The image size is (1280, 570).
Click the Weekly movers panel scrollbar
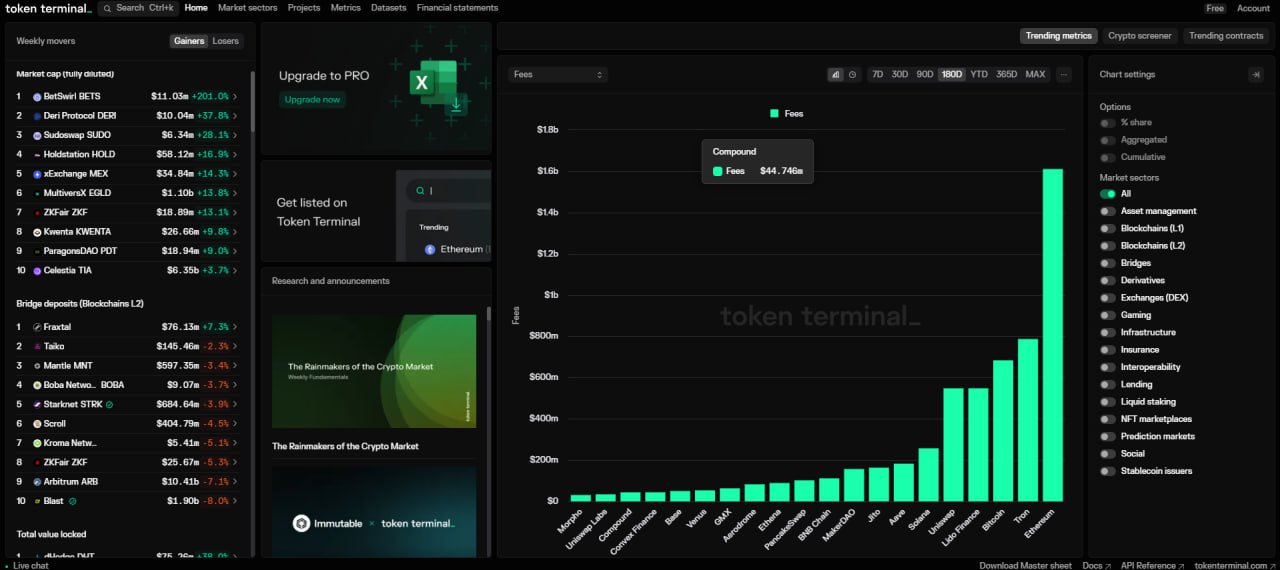(x=252, y=100)
